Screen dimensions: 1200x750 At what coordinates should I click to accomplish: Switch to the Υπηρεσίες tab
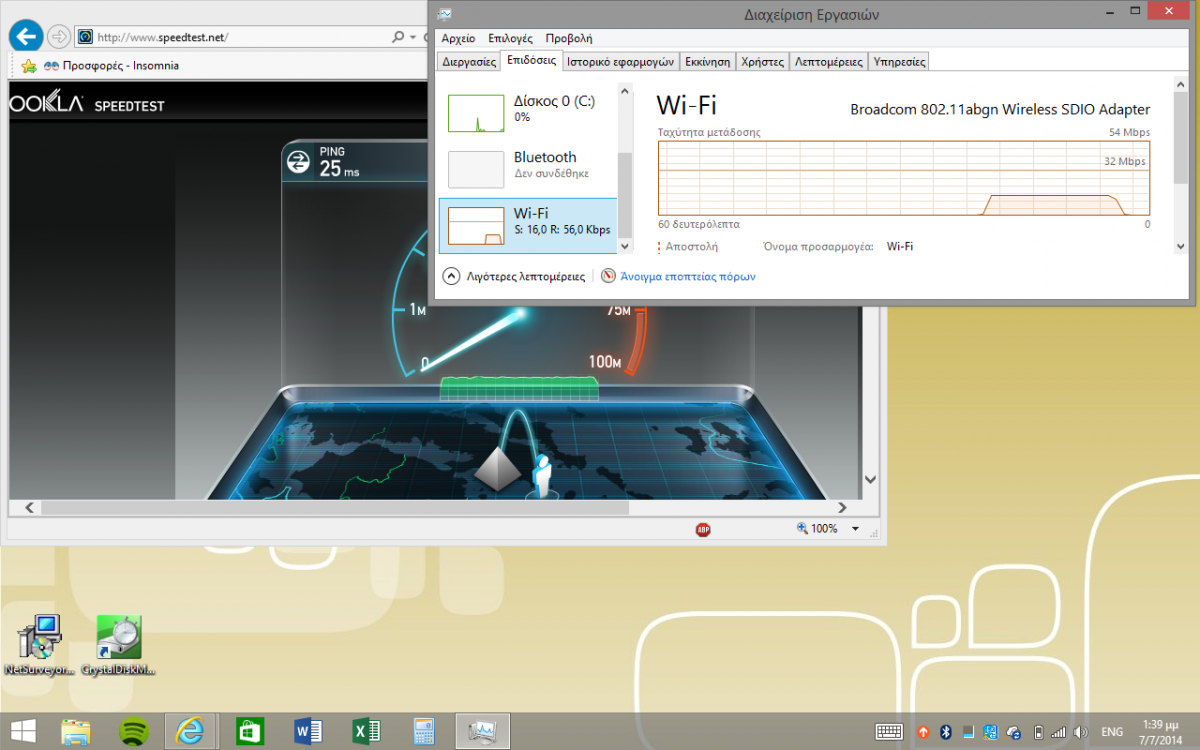point(899,61)
